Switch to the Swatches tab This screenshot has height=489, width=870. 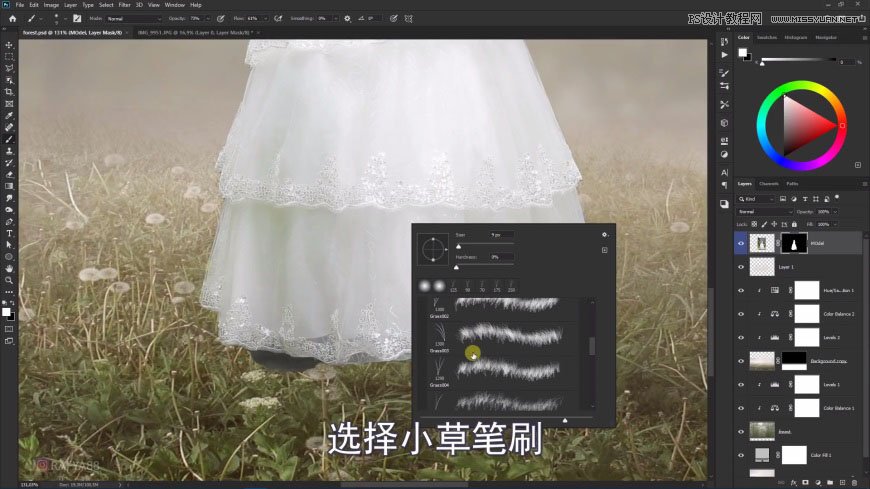(x=767, y=37)
